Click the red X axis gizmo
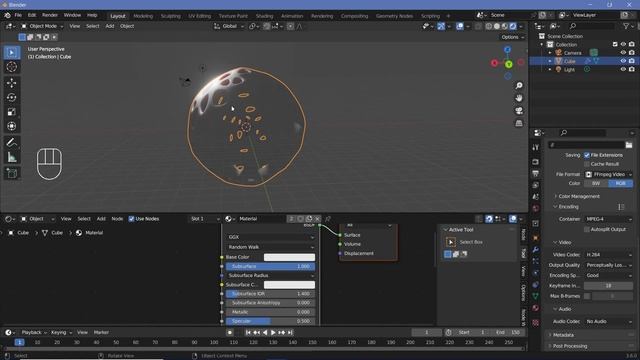Viewport: 640px width, 360px height. tap(495, 63)
